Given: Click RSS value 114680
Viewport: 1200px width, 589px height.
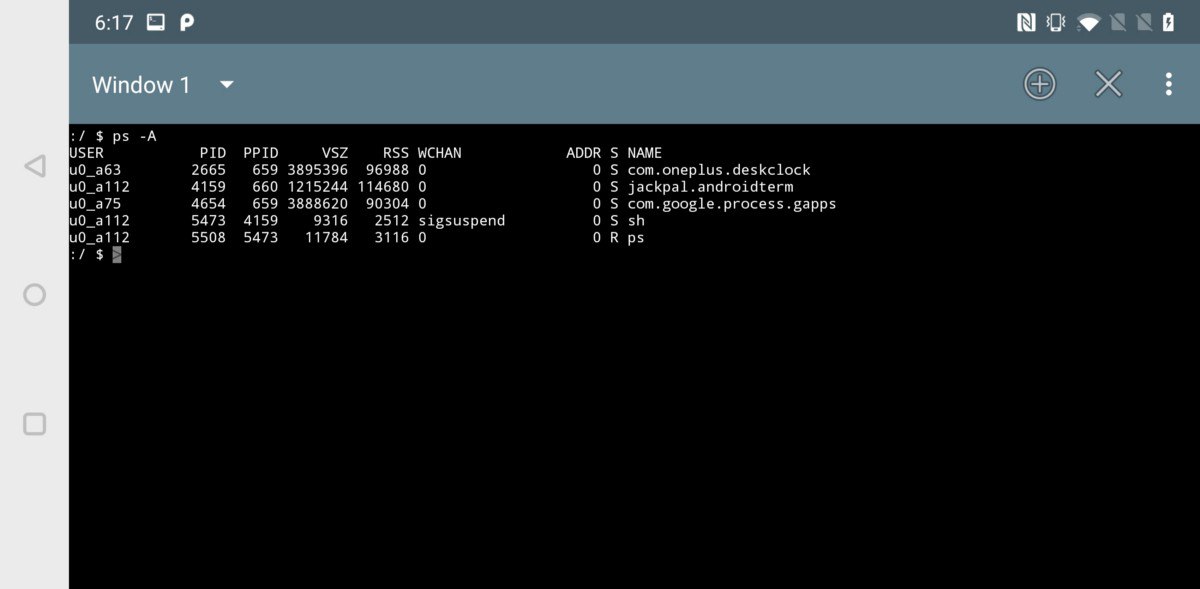Looking at the screenshot, I should tap(383, 187).
